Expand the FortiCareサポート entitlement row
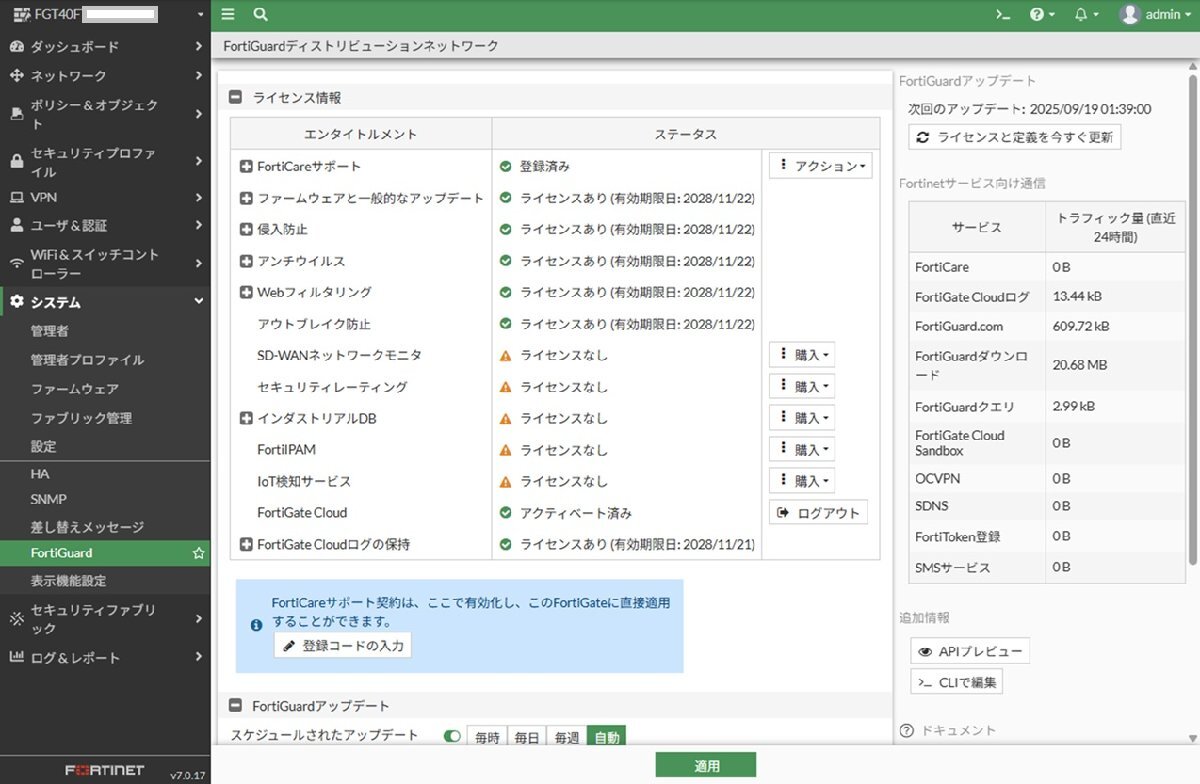The width and height of the screenshot is (1200, 784). 246,166
